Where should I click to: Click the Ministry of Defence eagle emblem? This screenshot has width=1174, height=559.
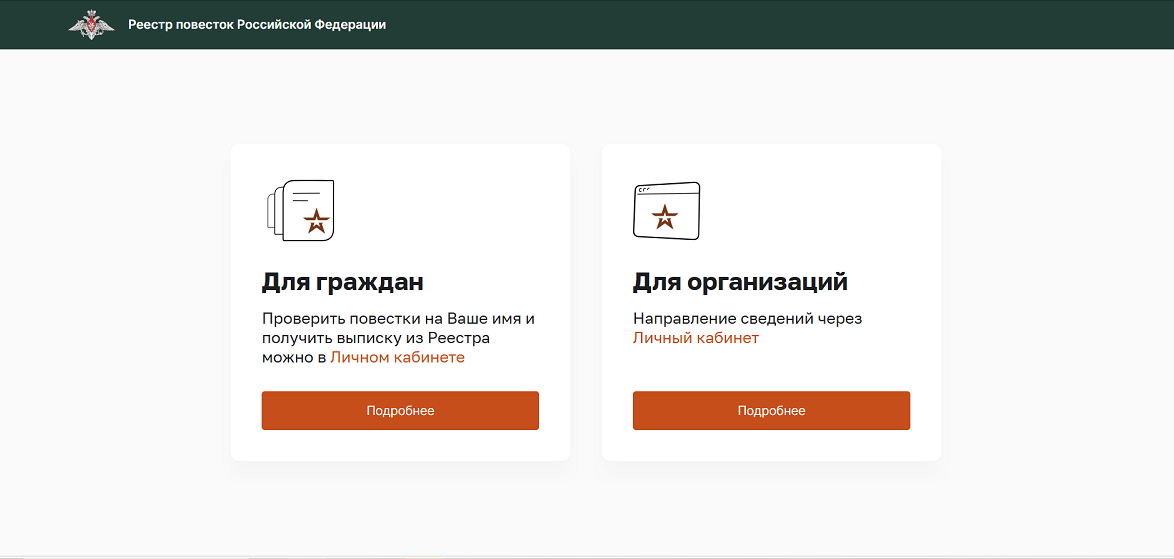click(91, 25)
